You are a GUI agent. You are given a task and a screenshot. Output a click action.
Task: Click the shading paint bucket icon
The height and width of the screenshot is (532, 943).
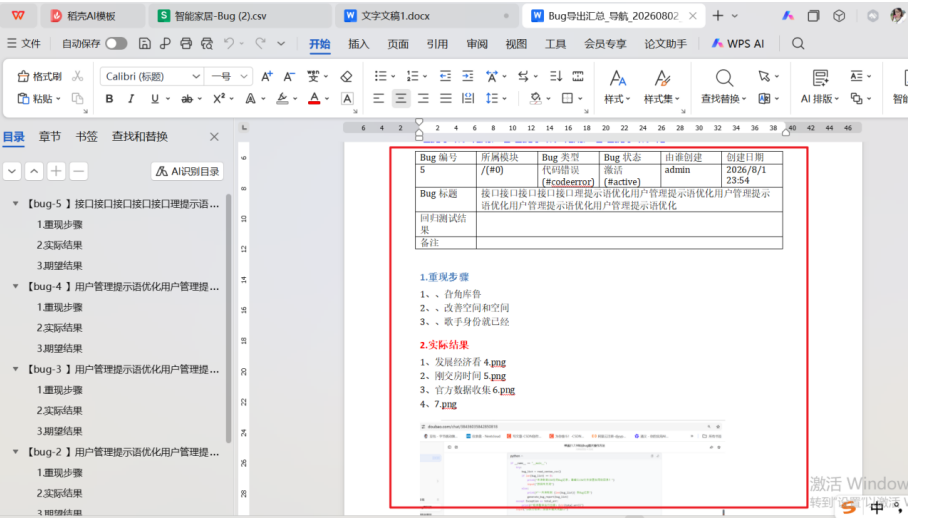tap(535, 99)
